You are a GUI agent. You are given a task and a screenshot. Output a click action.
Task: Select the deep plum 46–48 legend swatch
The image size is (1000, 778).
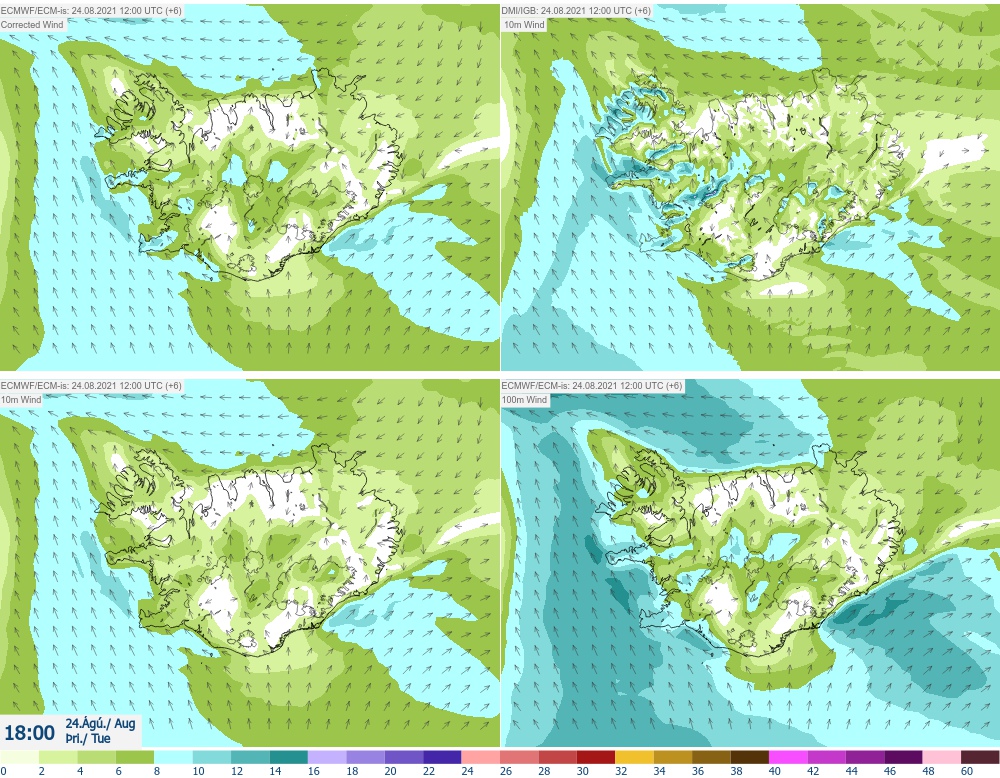click(x=903, y=757)
